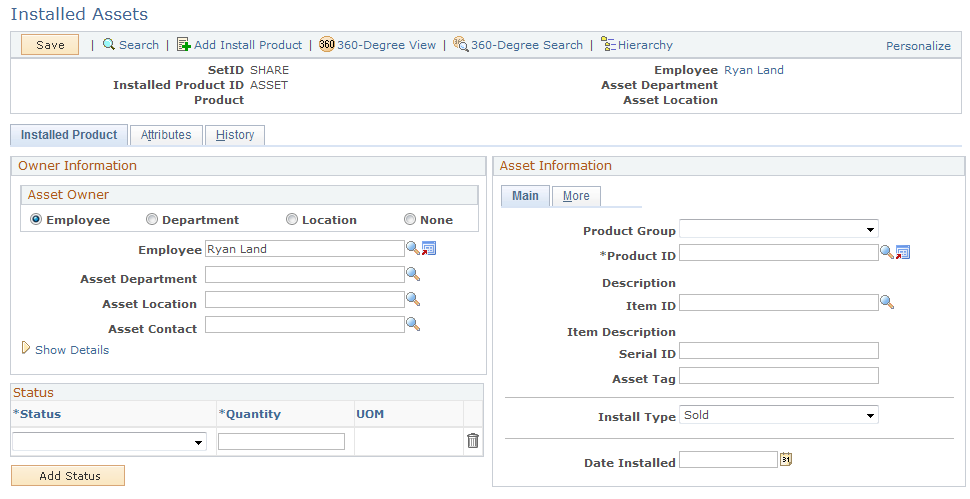The image size is (970, 499).
Task: Click the Item ID input field
Action: click(779, 302)
